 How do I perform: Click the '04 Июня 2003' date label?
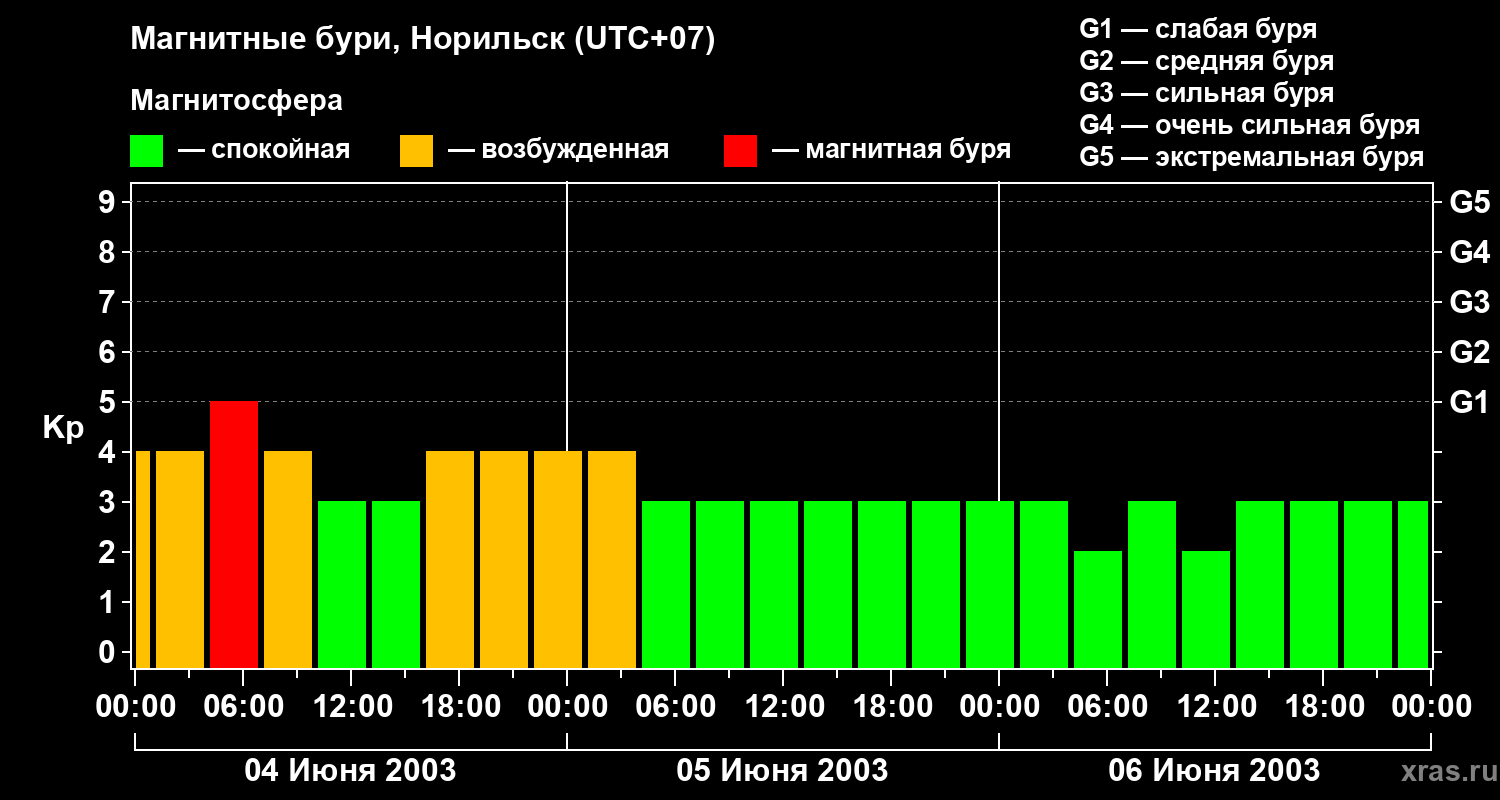click(351, 771)
